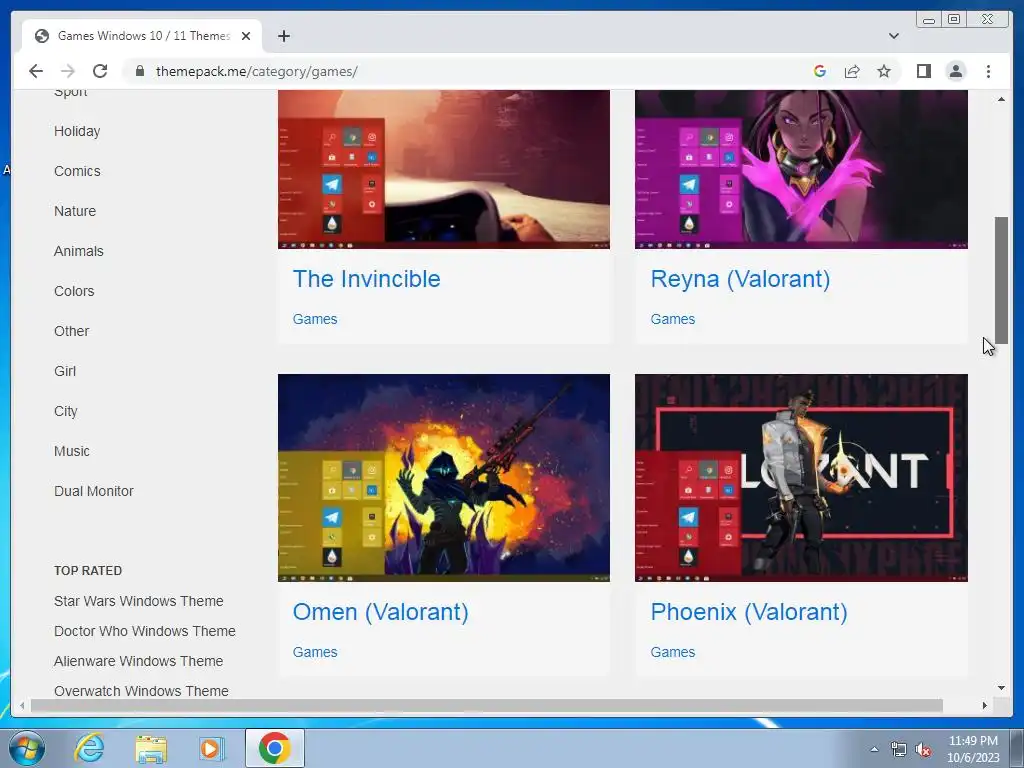Expand the tab search dropdown chevron
This screenshot has height=768, width=1024.
[893, 36]
